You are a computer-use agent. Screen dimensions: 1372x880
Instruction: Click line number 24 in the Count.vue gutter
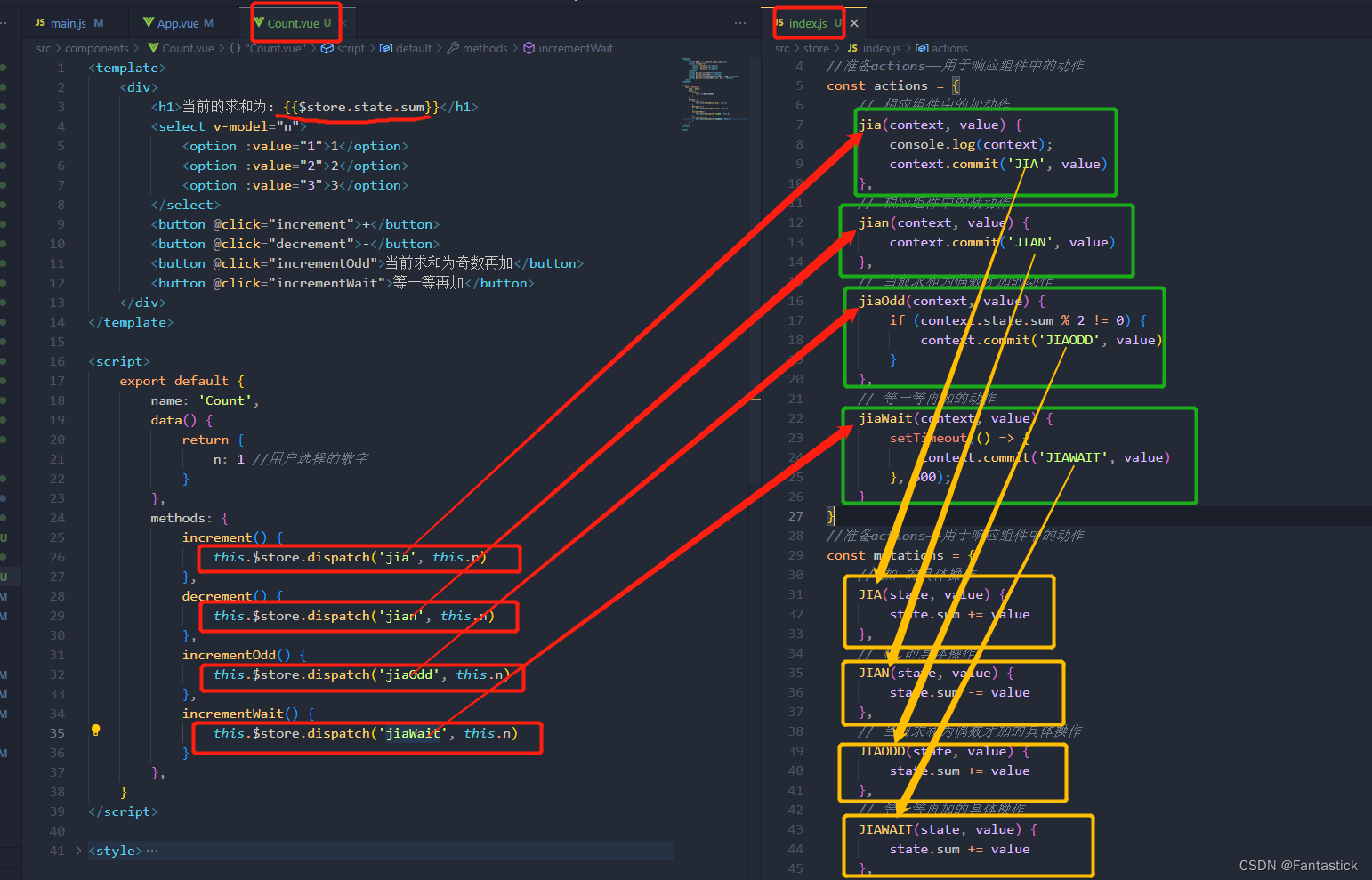(x=57, y=518)
